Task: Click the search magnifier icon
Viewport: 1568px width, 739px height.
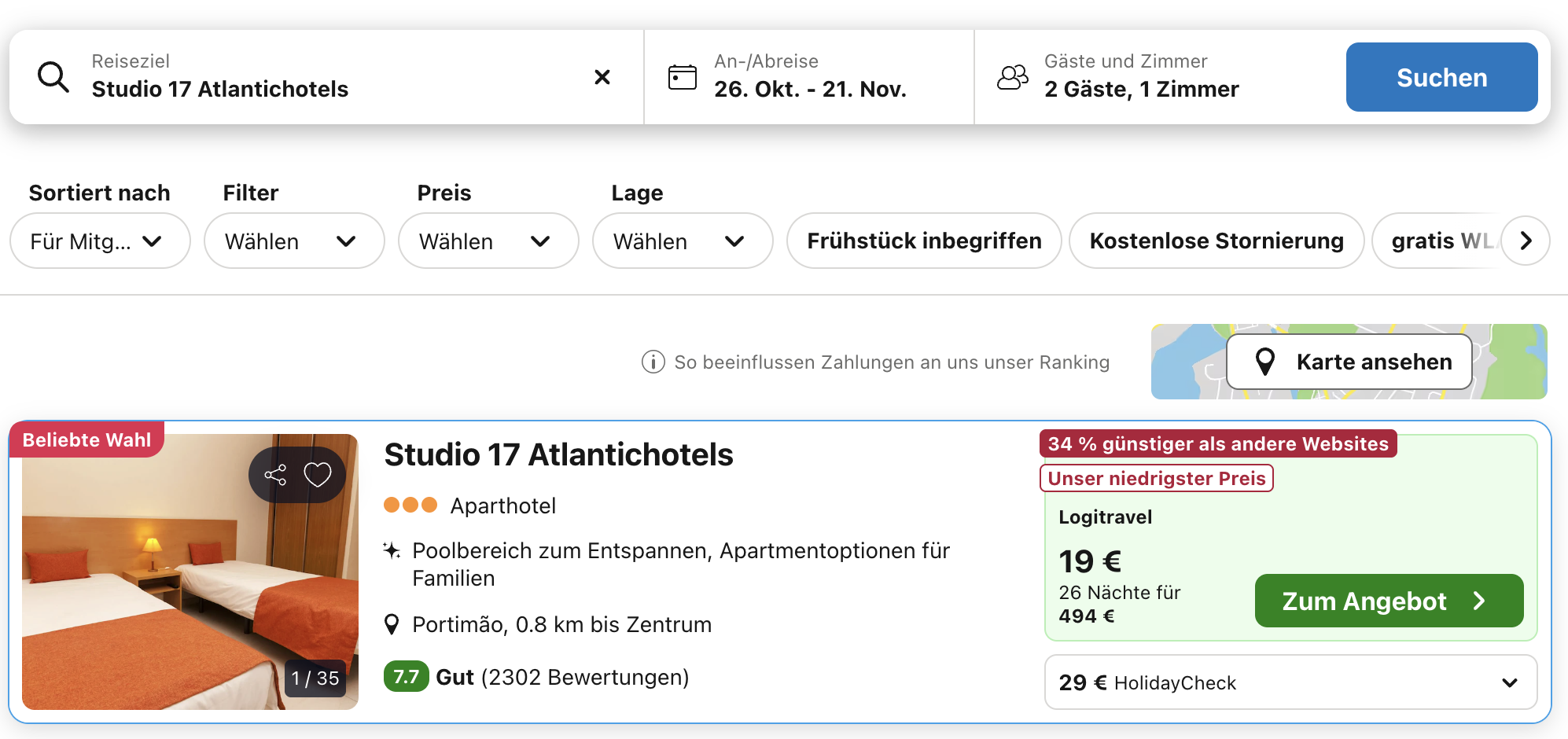Action: tap(53, 77)
